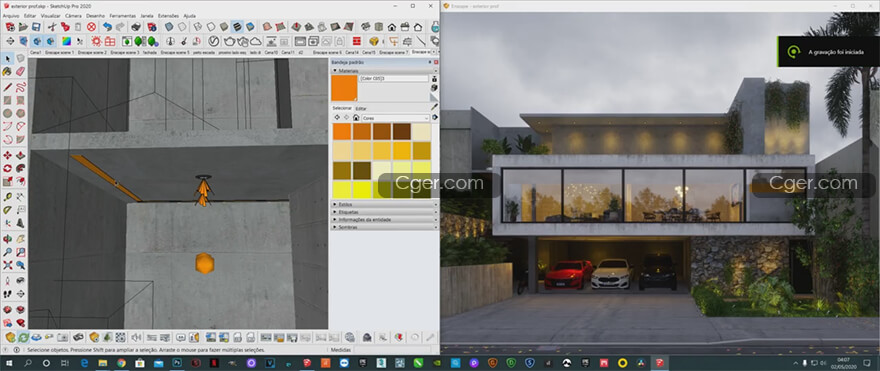Image resolution: width=880 pixels, height=371 pixels.
Task: Open the fachada scene tab
Action: click(150, 52)
